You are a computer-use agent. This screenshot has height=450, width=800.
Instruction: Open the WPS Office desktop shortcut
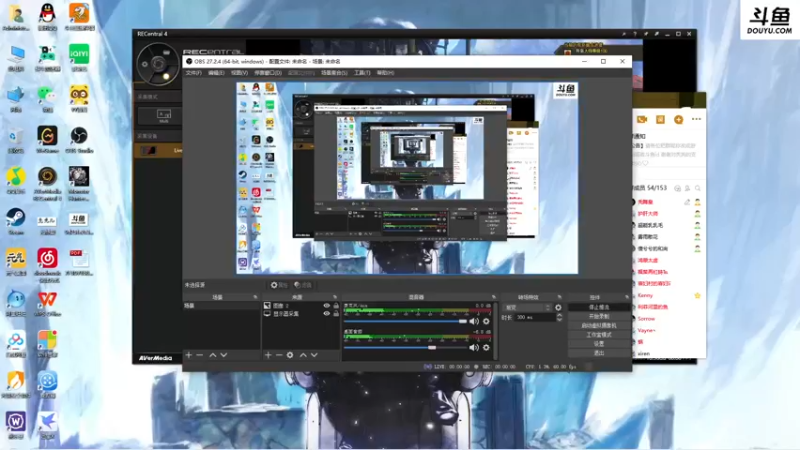[47, 303]
